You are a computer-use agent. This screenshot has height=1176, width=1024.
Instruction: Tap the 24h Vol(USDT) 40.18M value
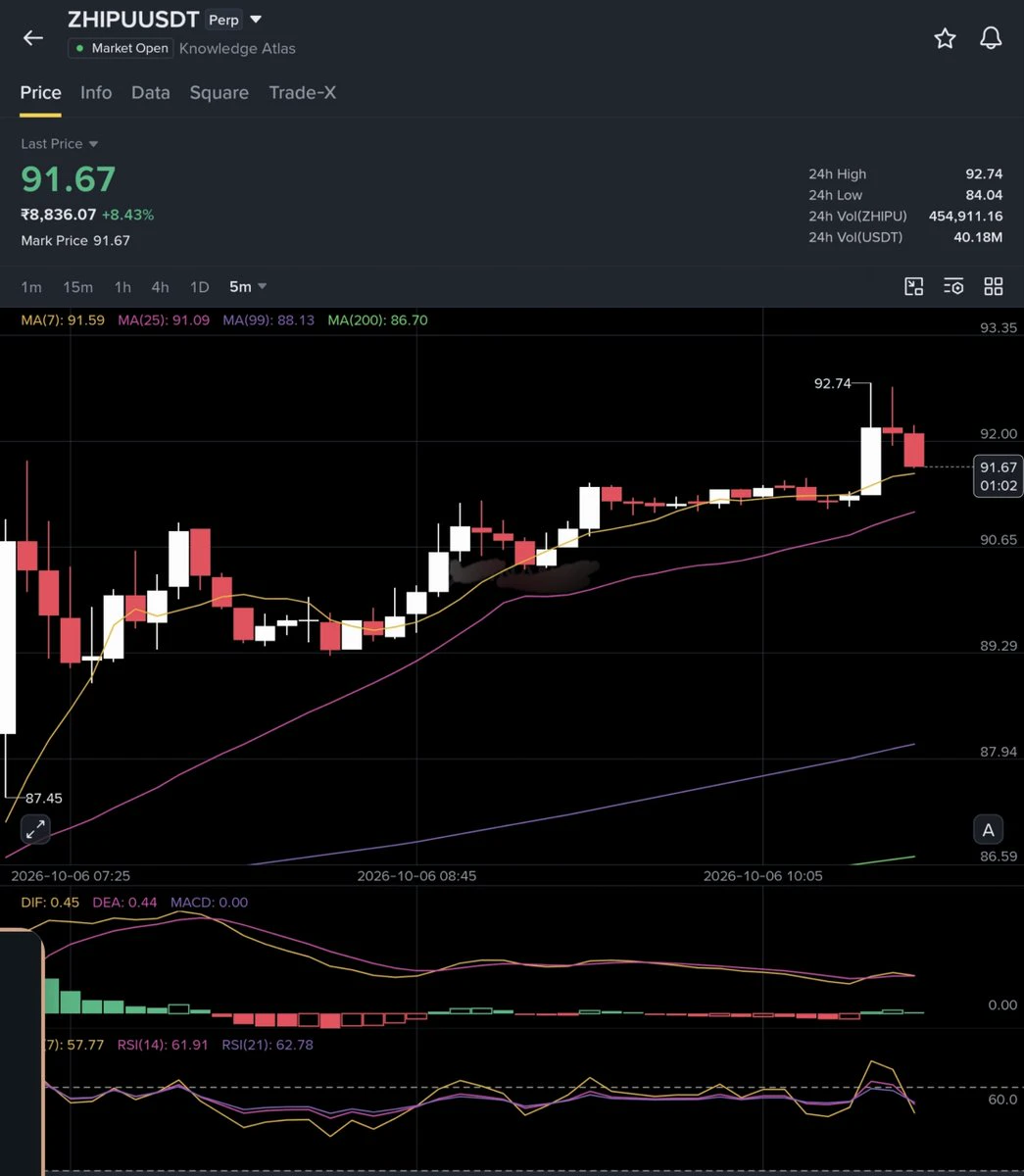980,237
